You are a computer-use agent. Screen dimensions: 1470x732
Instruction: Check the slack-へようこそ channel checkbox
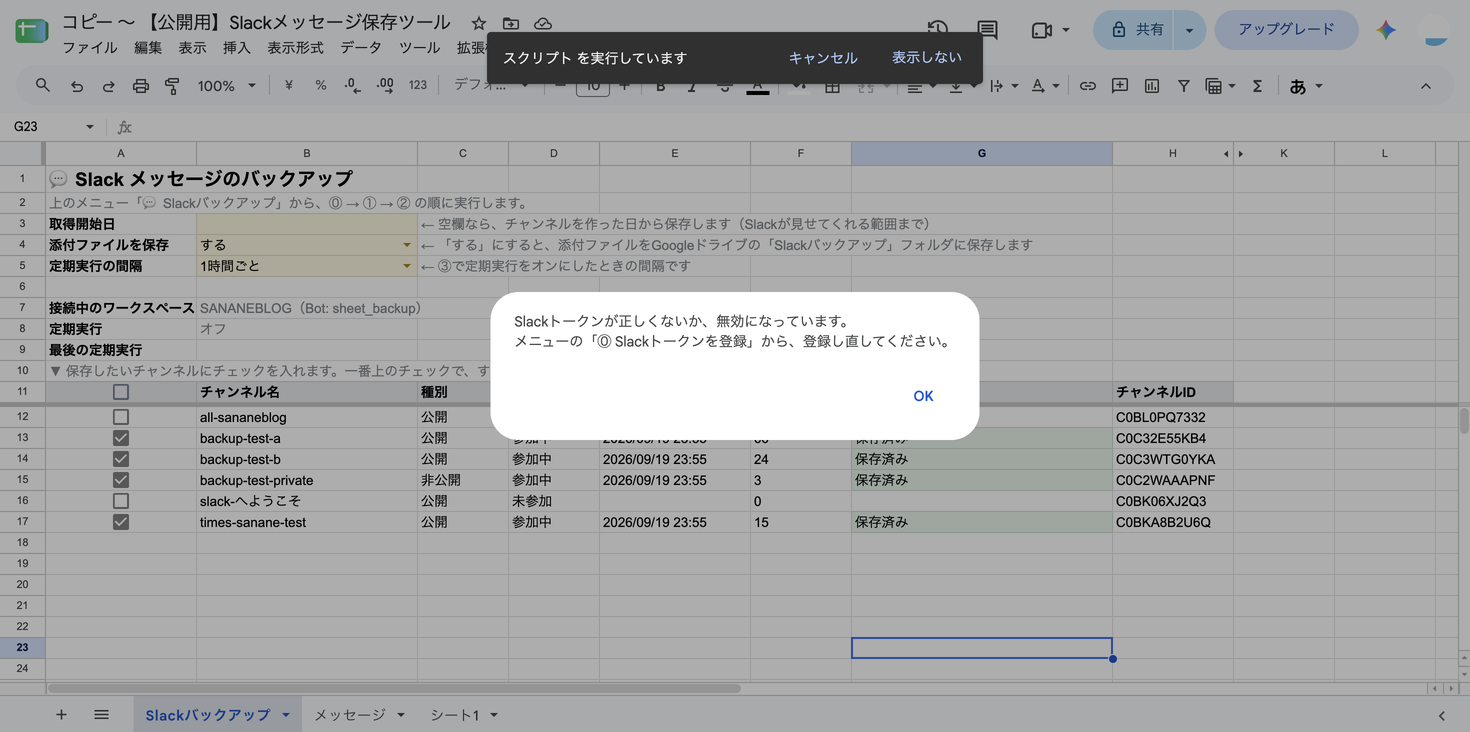click(x=121, y=501)
